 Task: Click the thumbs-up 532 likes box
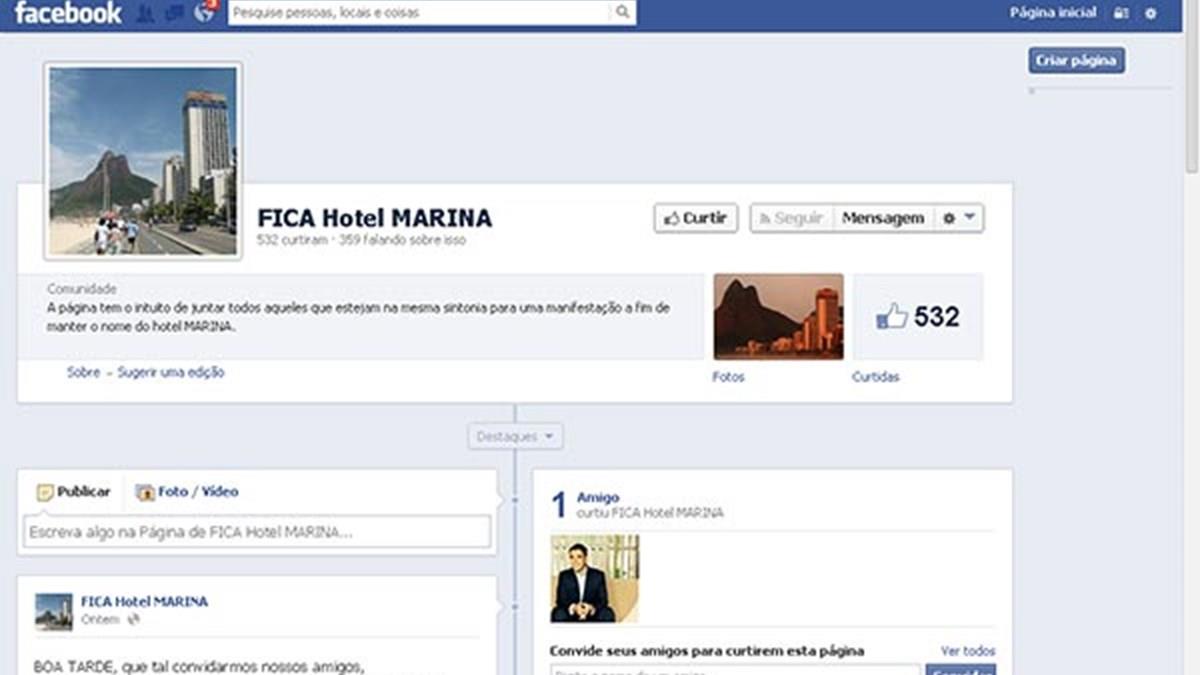tap(918, 317)
